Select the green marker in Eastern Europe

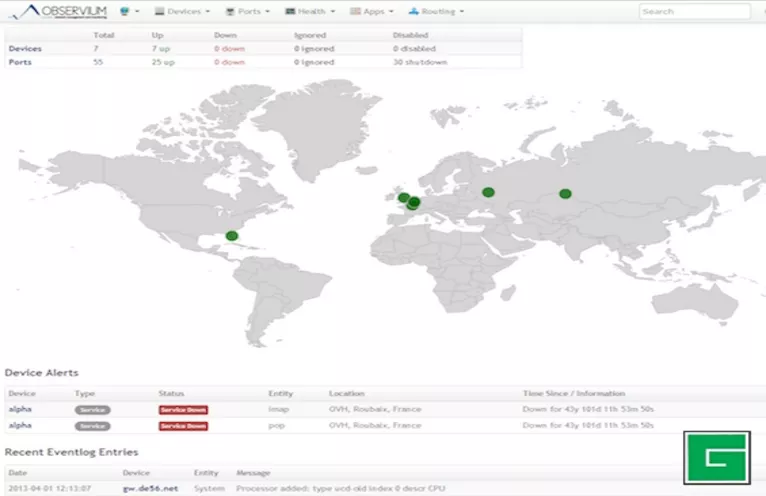(x=488, y=192)
